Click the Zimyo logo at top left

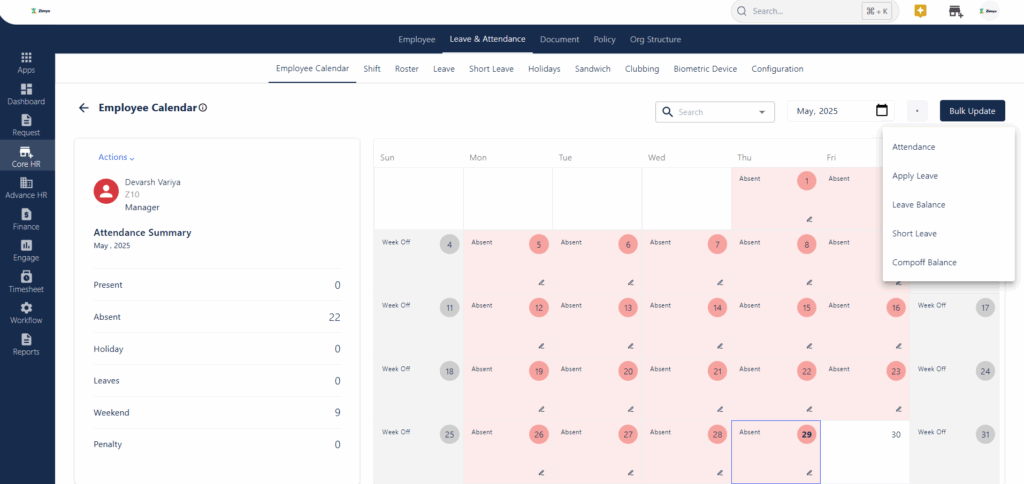[x=39, y=11]
